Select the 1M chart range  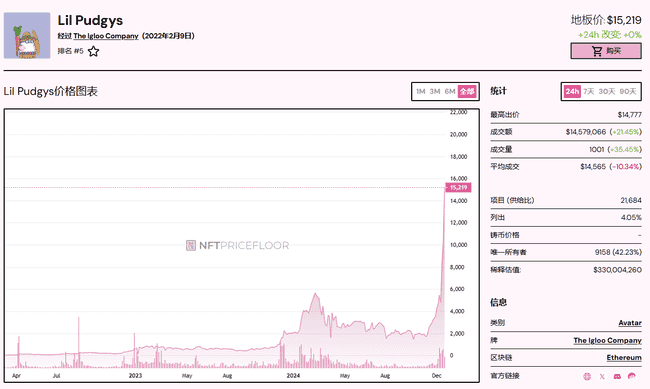point(421,91)
